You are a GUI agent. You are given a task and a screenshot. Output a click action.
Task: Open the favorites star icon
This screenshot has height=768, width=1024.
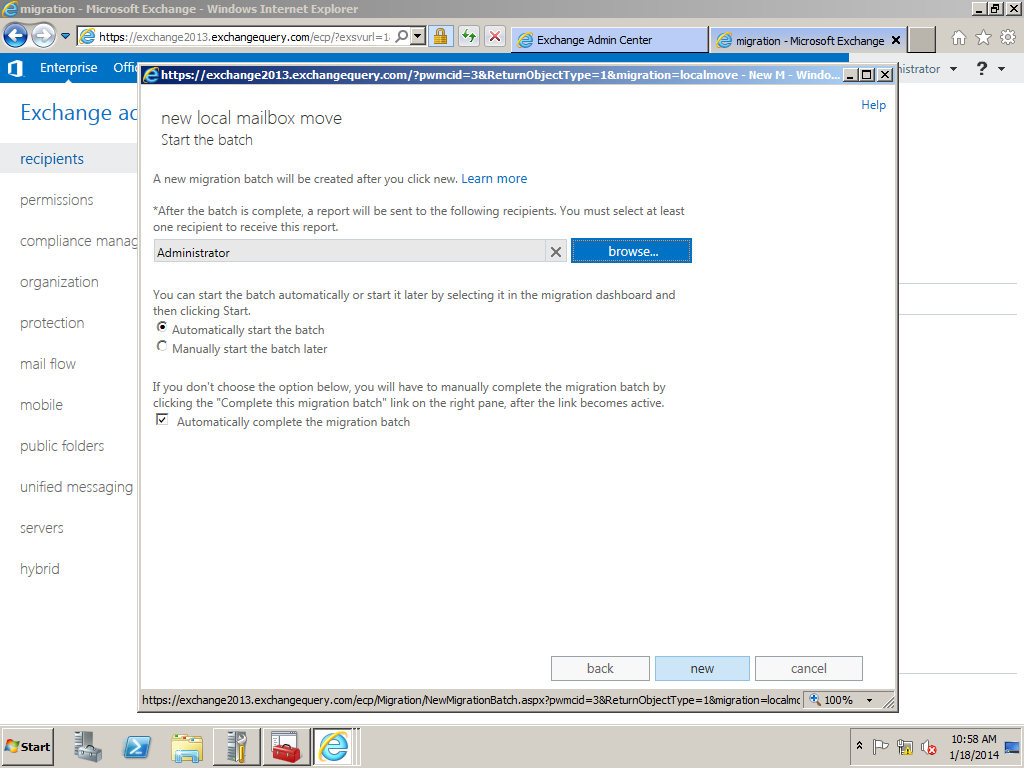coord(983,38)
